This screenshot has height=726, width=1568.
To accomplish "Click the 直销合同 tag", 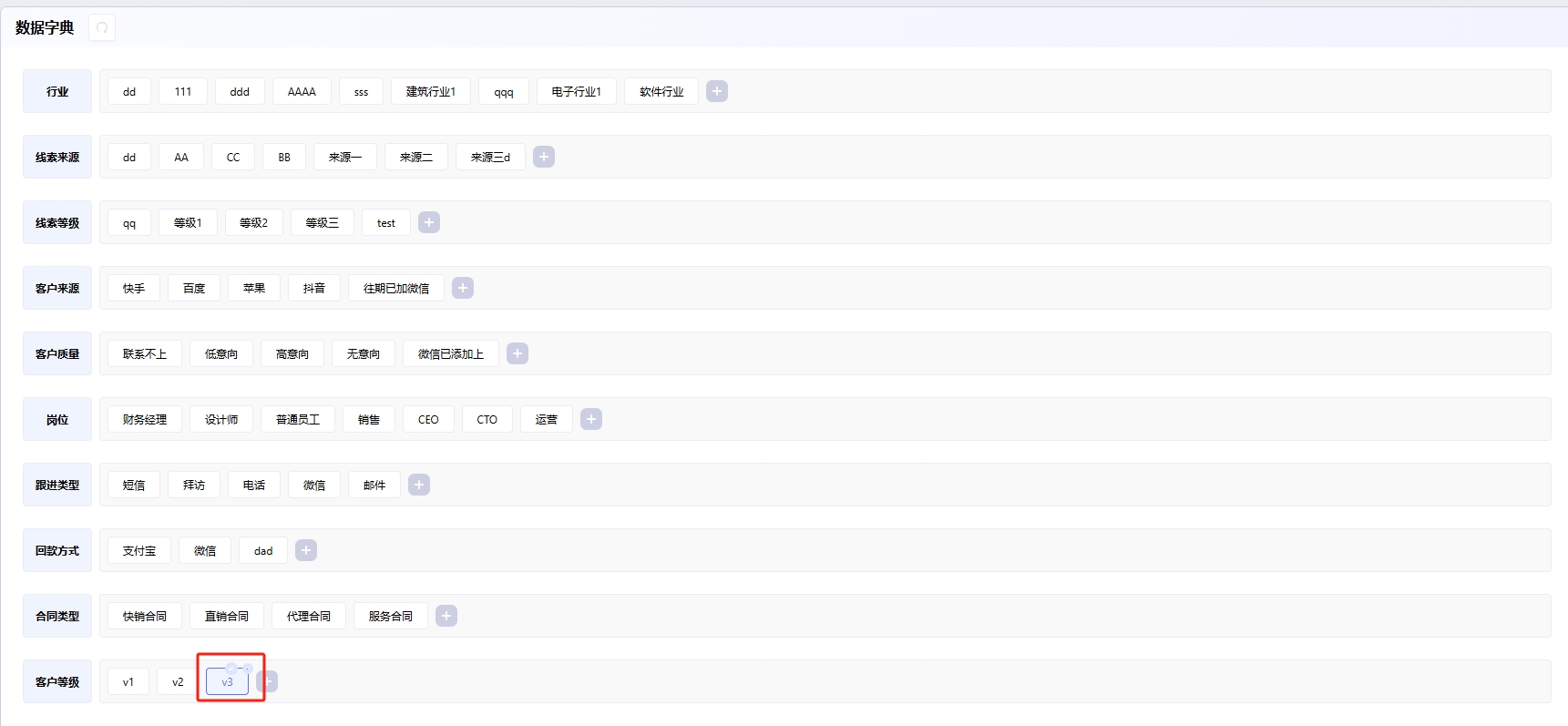I will pyautogui.click(x=227, y=617).
